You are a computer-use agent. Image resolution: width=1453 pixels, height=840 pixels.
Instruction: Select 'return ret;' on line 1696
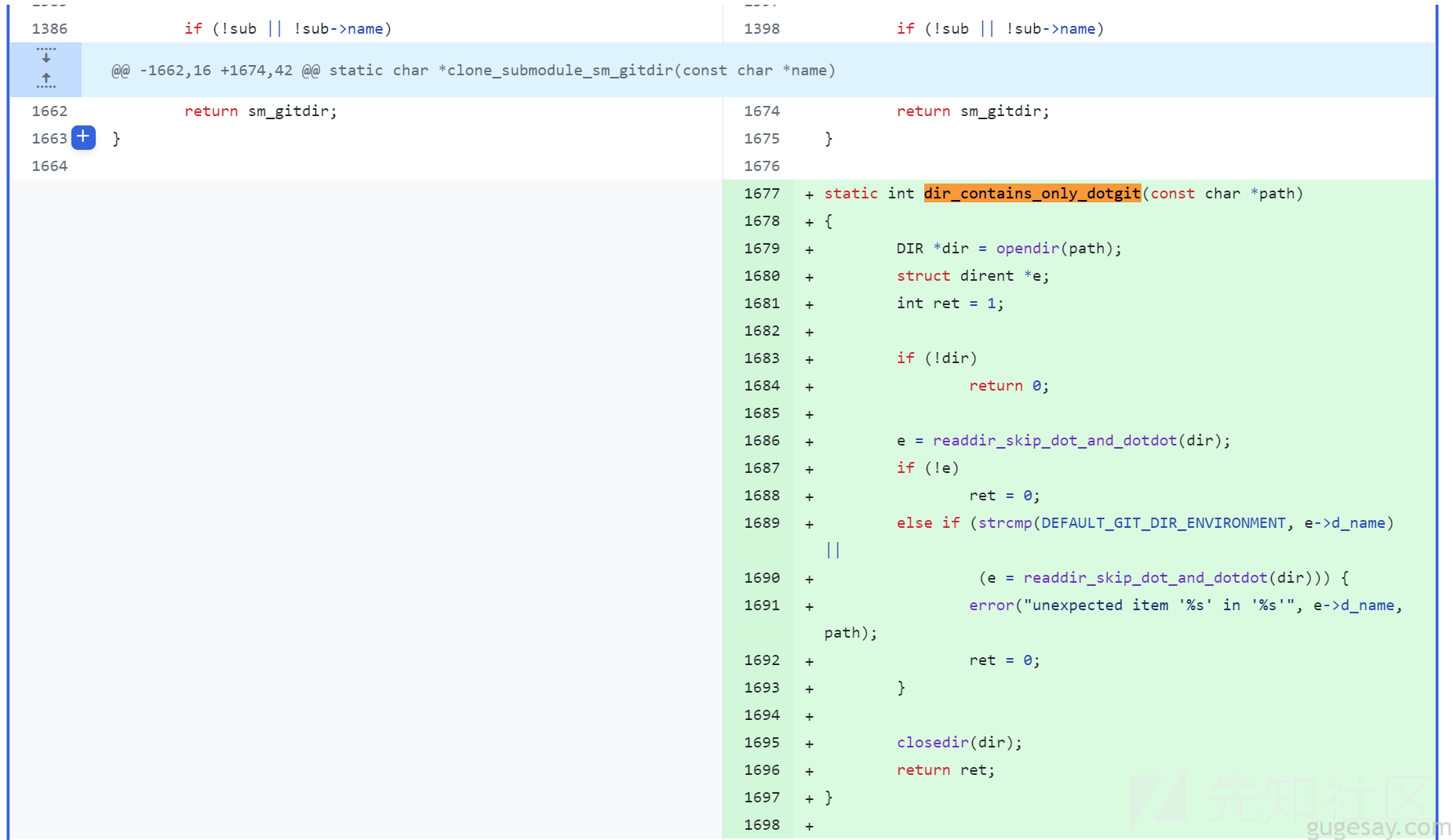945,769
